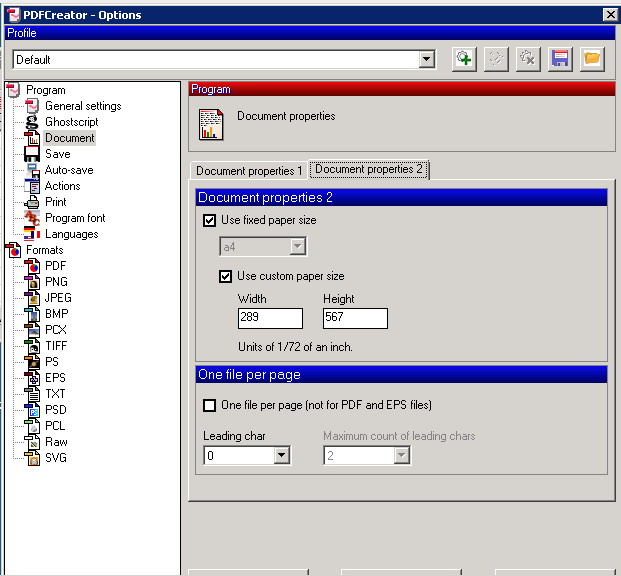Click the PDF format icon
Image resolution: width=621 pixels, height=576 pixels.
click(32, 266)
